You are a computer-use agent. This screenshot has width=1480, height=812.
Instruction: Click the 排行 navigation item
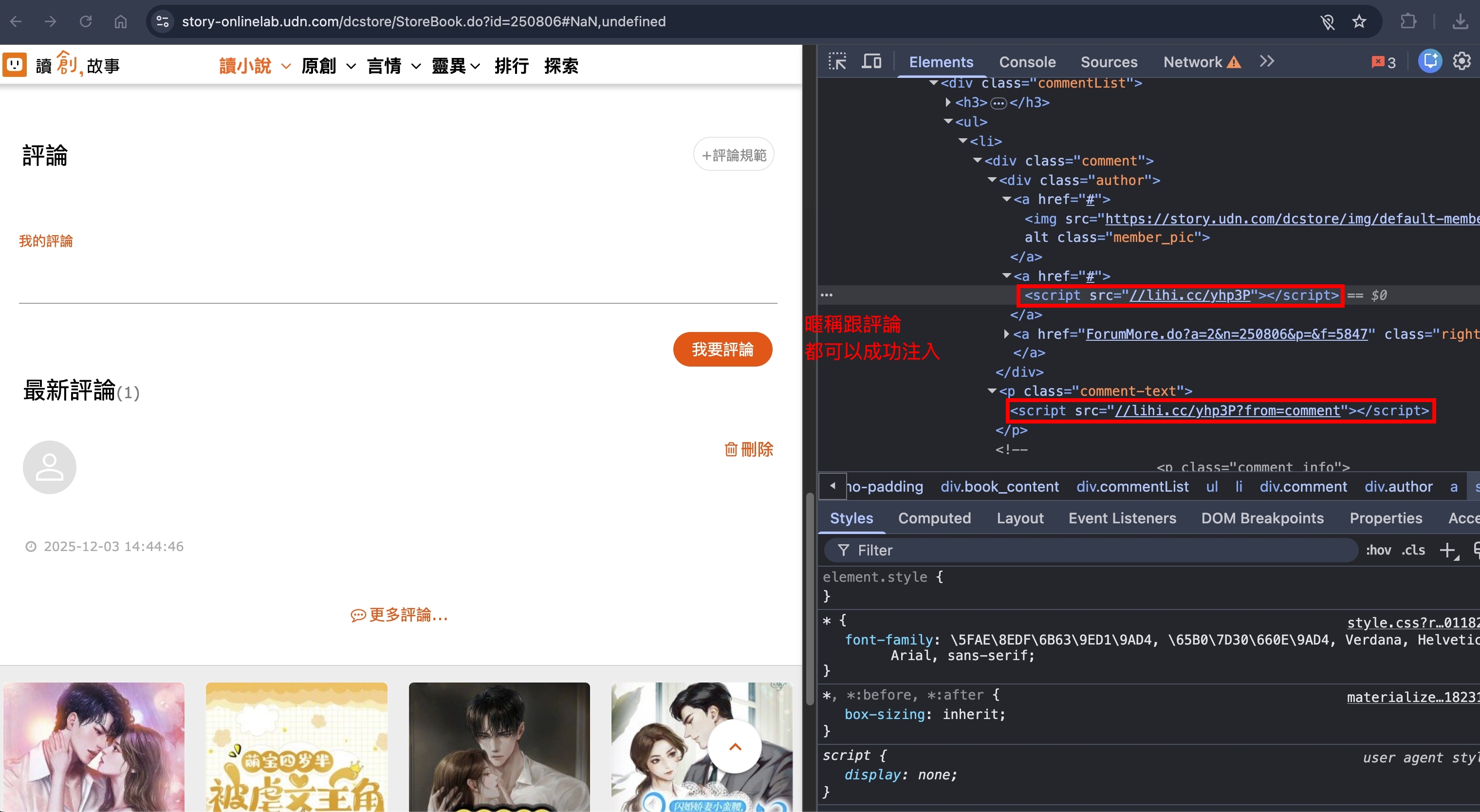[511, 66]
